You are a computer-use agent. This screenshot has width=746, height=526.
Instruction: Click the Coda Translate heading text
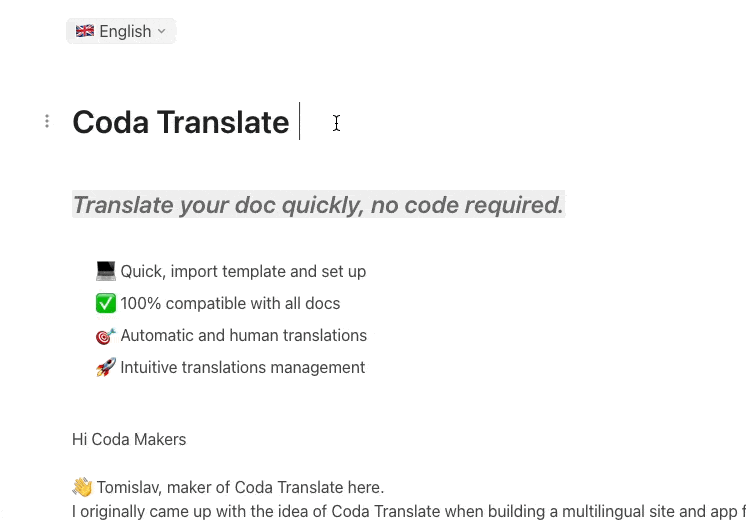[181, 122]
